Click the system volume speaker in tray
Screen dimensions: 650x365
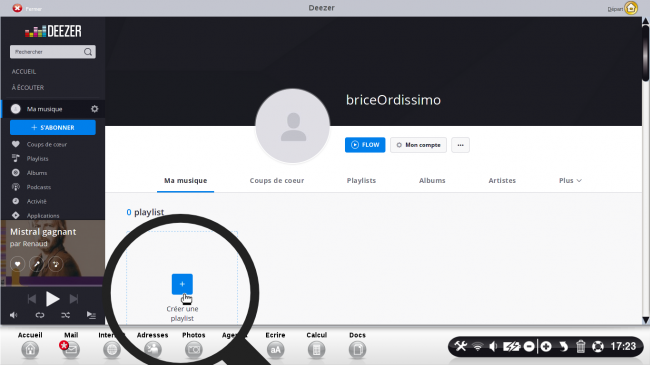point(493,346)
